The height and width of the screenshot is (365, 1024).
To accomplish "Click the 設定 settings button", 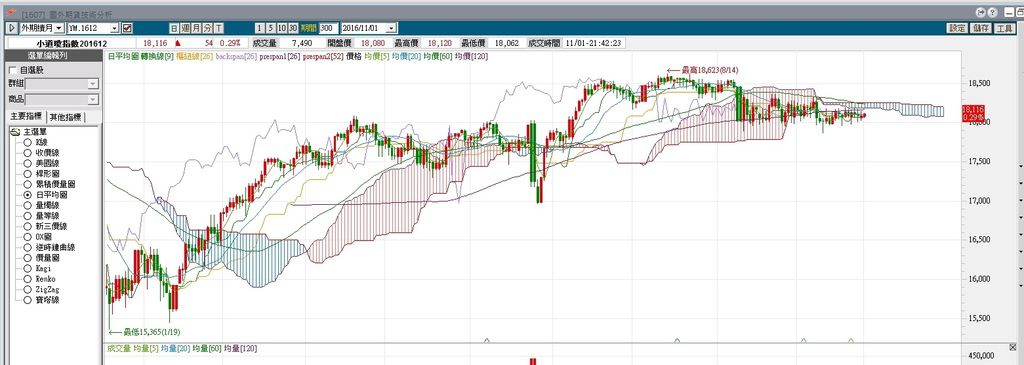I will [957, 28].
